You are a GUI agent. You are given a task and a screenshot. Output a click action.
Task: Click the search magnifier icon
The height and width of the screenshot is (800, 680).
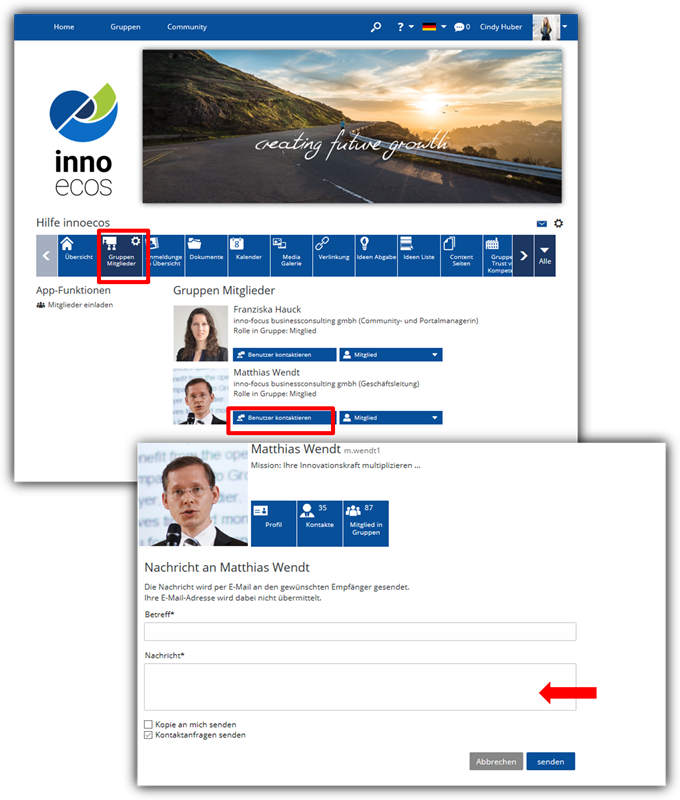click(x=376, y=27)
